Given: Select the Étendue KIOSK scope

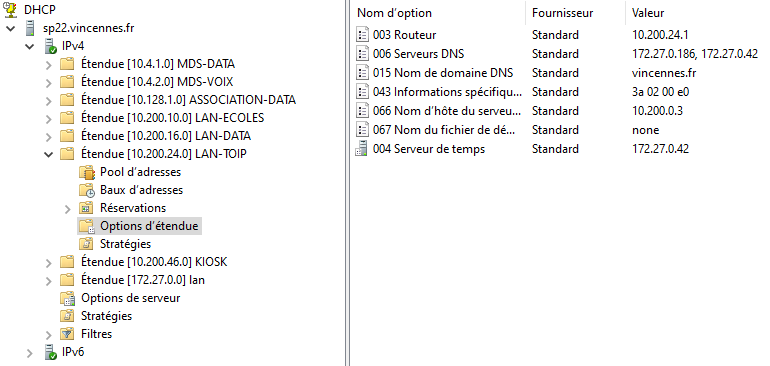Looking at the screenshot, I should (154, 262).
